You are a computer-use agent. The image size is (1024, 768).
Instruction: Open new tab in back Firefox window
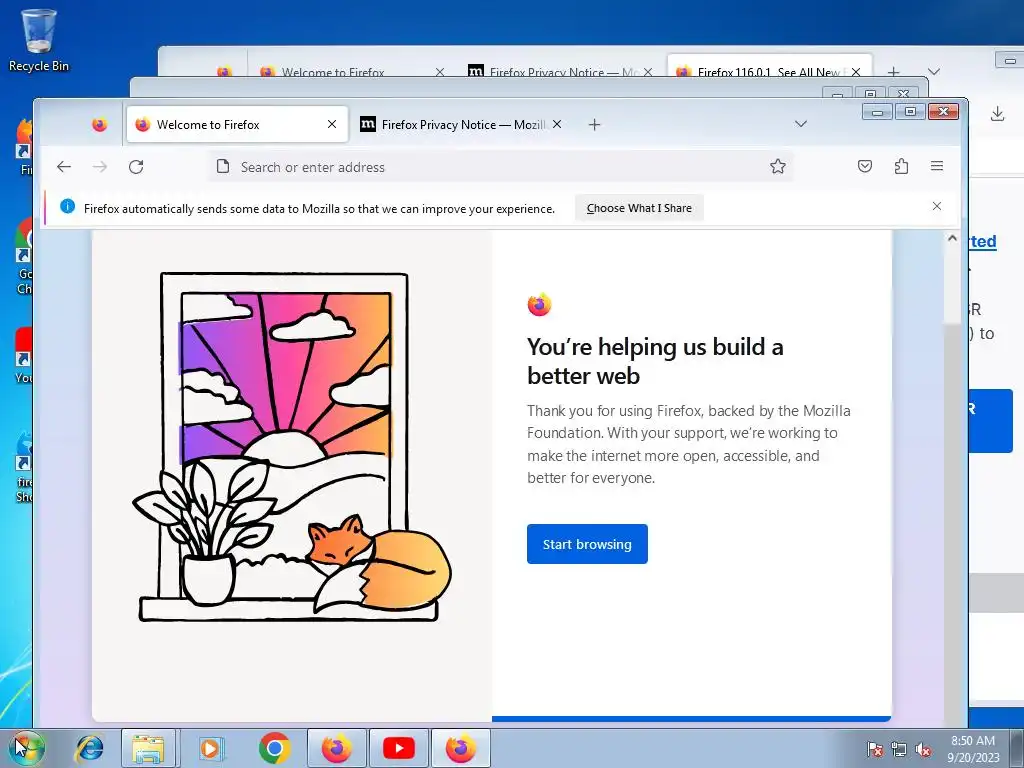coord(893,71)
